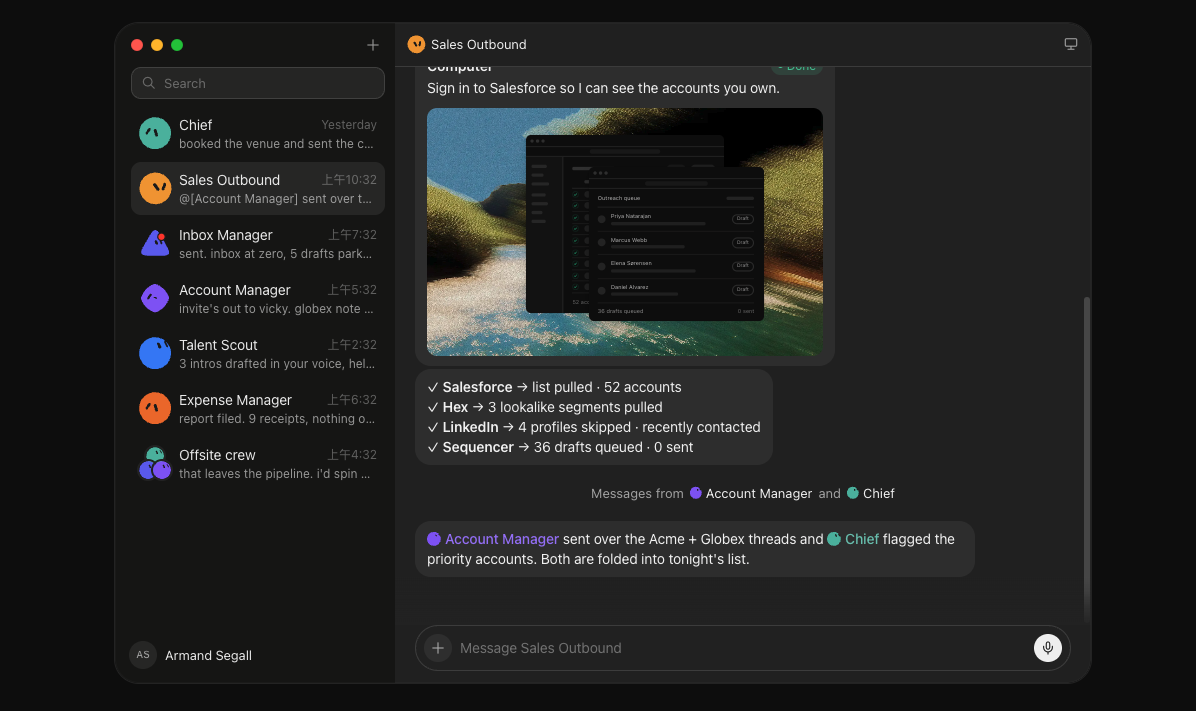Click the microphone button in message bar
The height and width of the screenshot is (711, 1196).
tap(1047, 648)
